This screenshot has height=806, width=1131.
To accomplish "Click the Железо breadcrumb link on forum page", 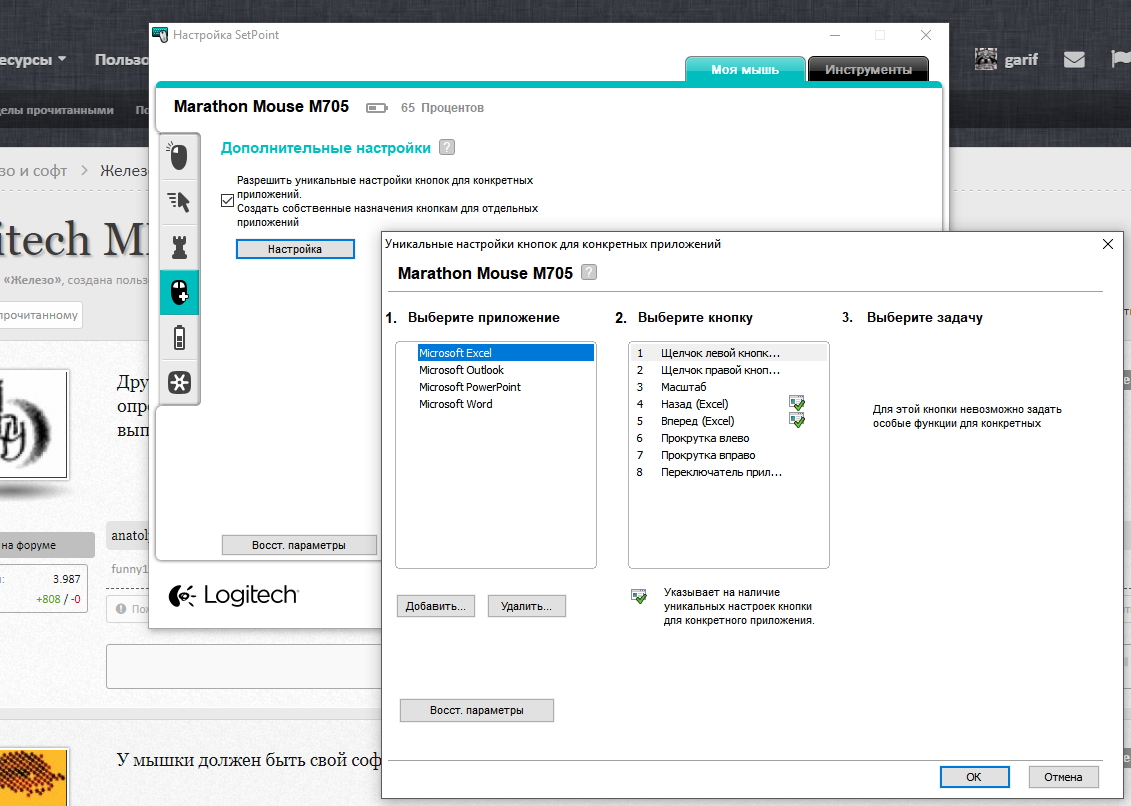I will (124, 170).
